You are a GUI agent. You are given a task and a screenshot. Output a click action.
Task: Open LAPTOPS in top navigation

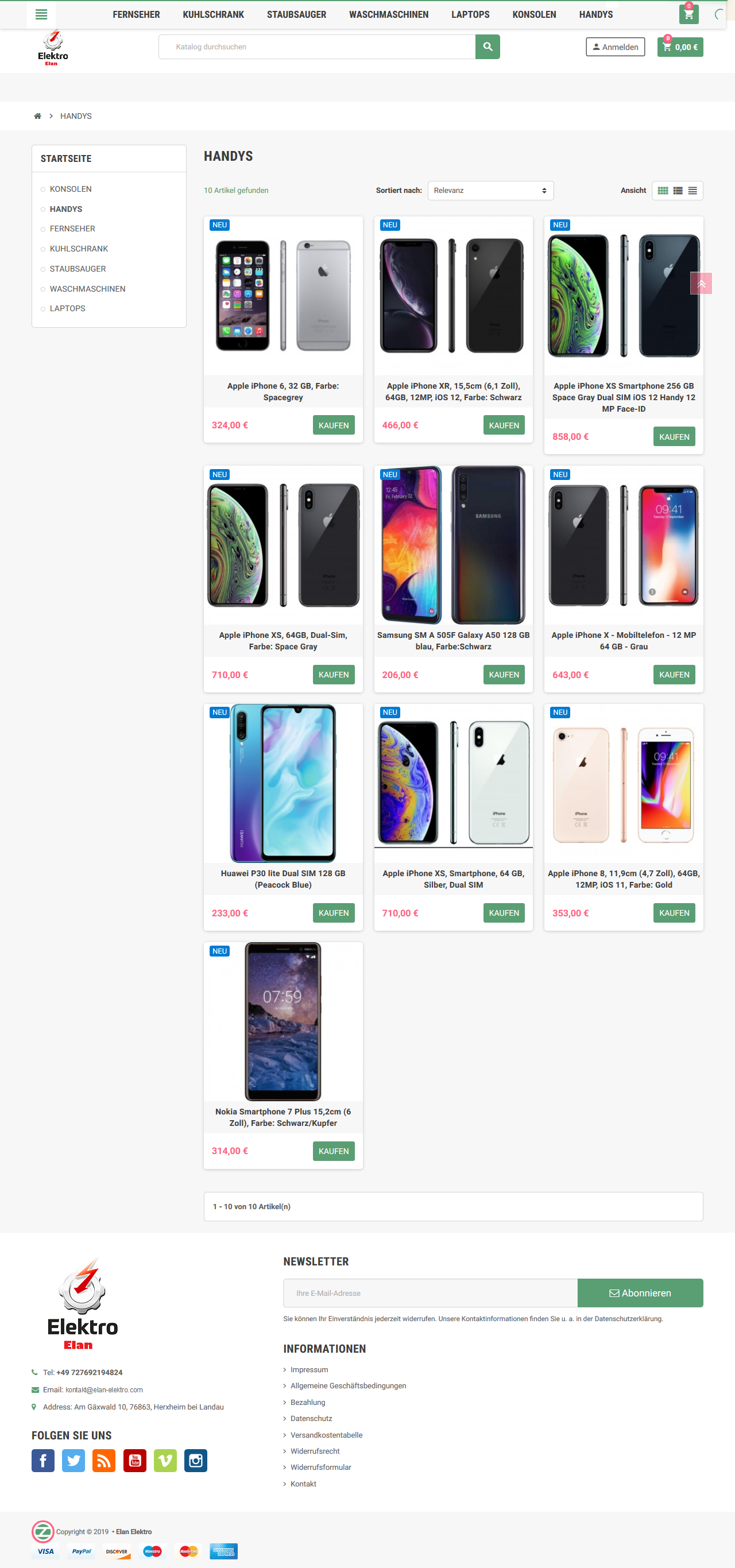point(470,14)
